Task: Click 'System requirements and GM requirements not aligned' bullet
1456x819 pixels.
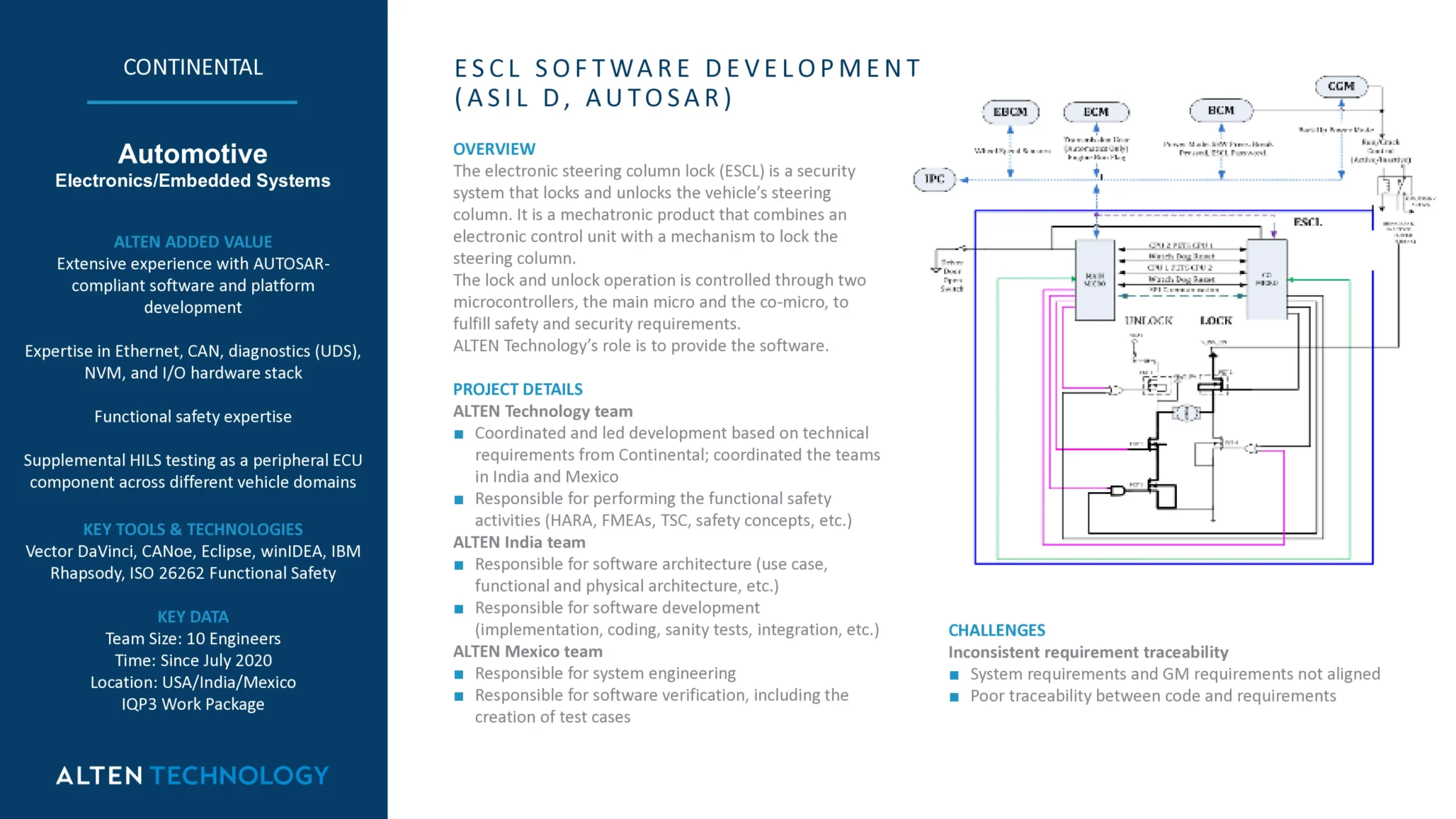Action: 1175,674
